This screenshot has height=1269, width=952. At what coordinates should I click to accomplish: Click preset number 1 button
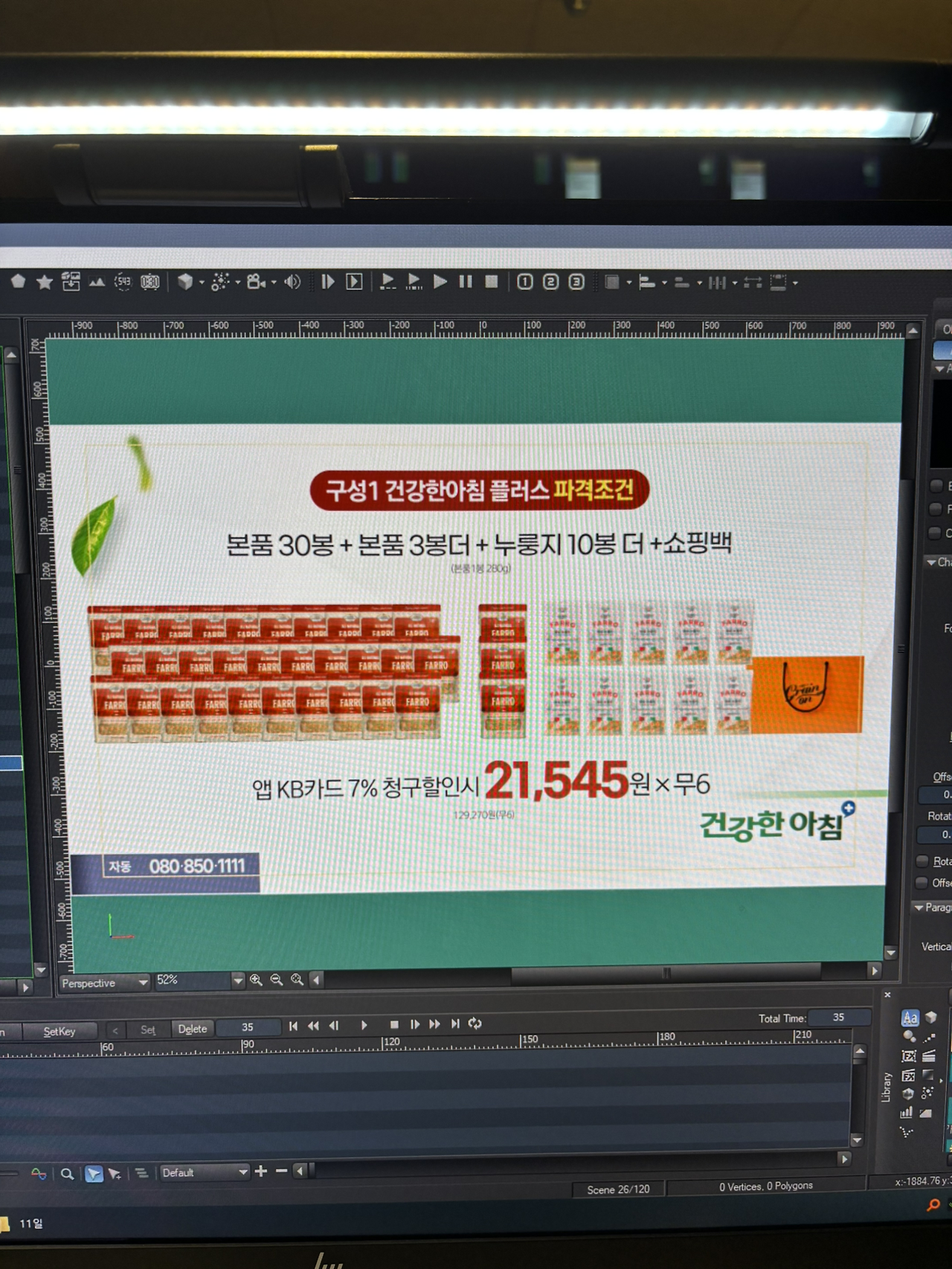tap(525, 281)
